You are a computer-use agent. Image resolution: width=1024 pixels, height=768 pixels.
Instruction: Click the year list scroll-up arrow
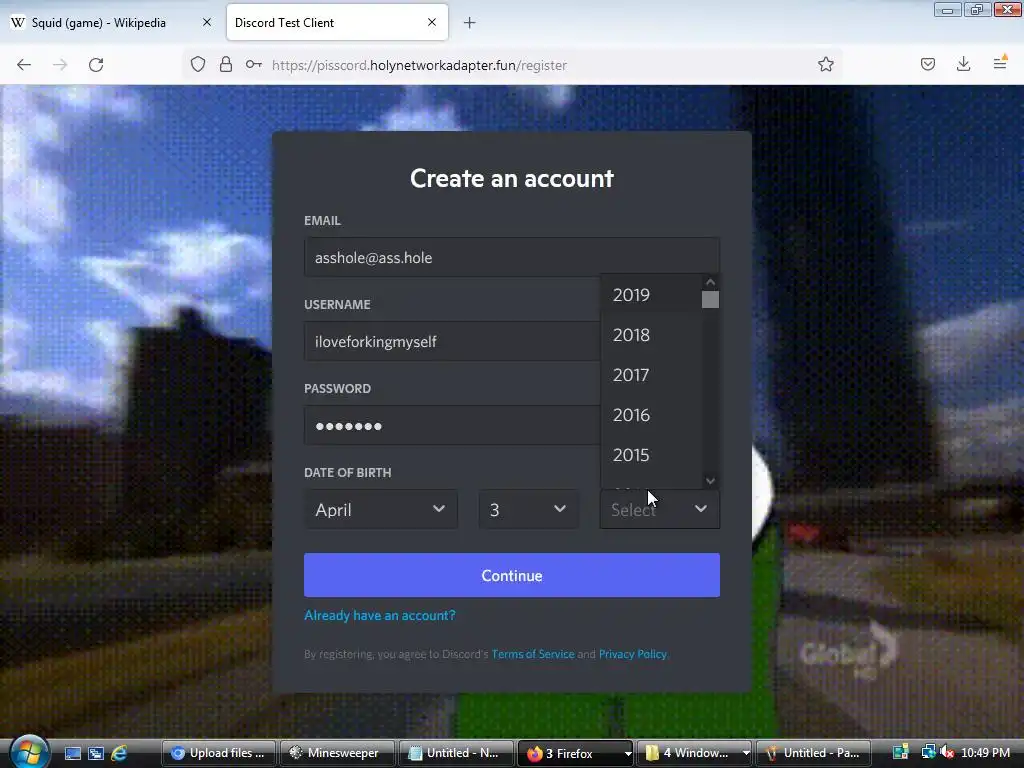click(x=711, y=282)
